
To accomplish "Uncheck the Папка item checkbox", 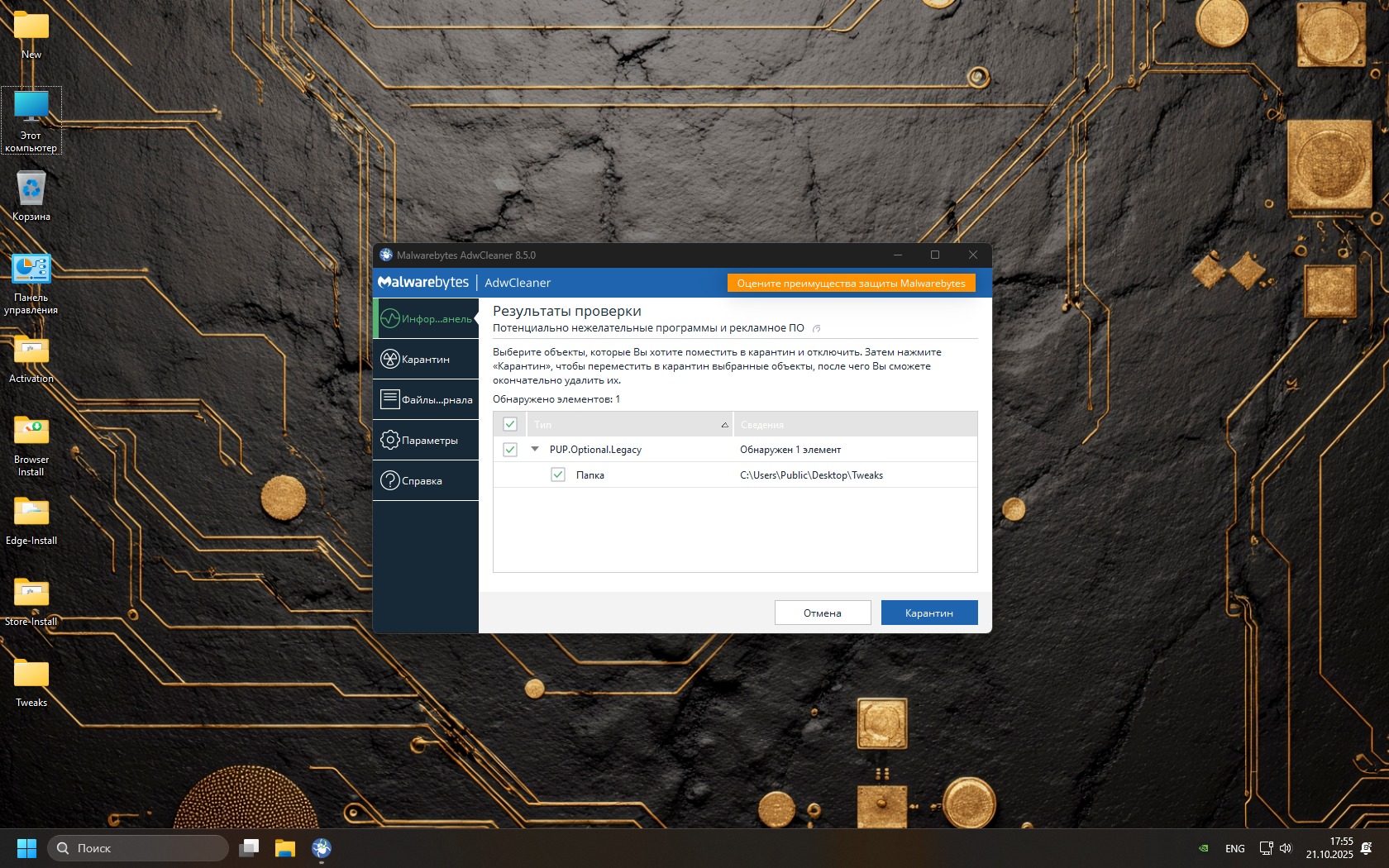I will 558,475.
